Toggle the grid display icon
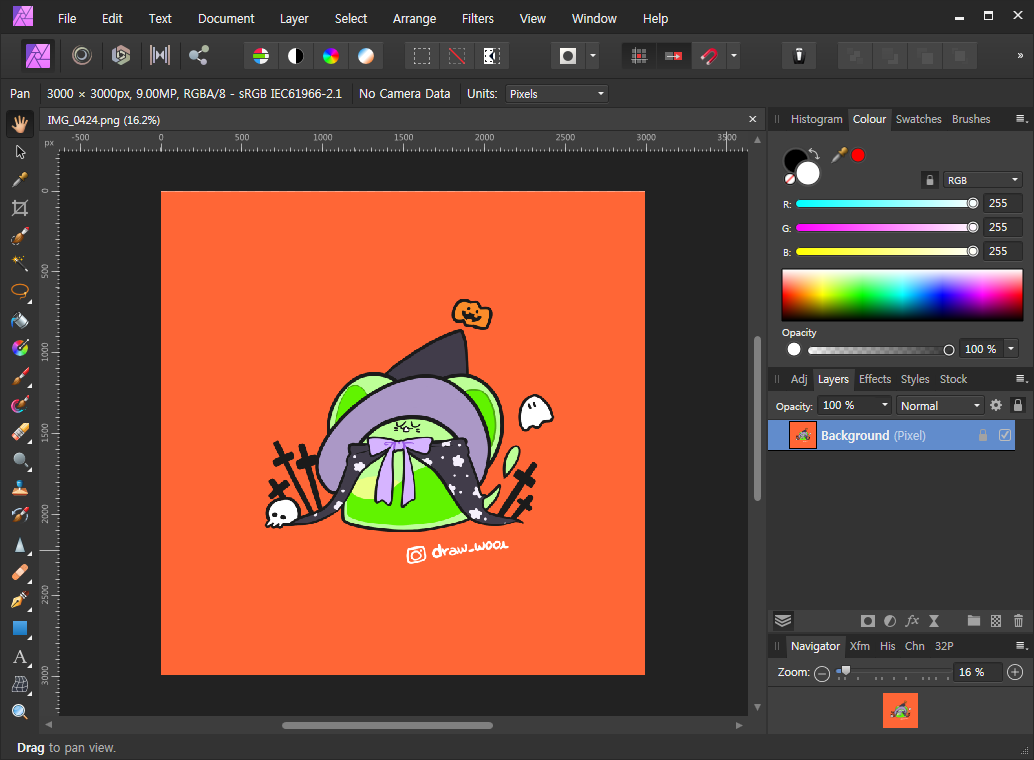 tap(638, 56)
